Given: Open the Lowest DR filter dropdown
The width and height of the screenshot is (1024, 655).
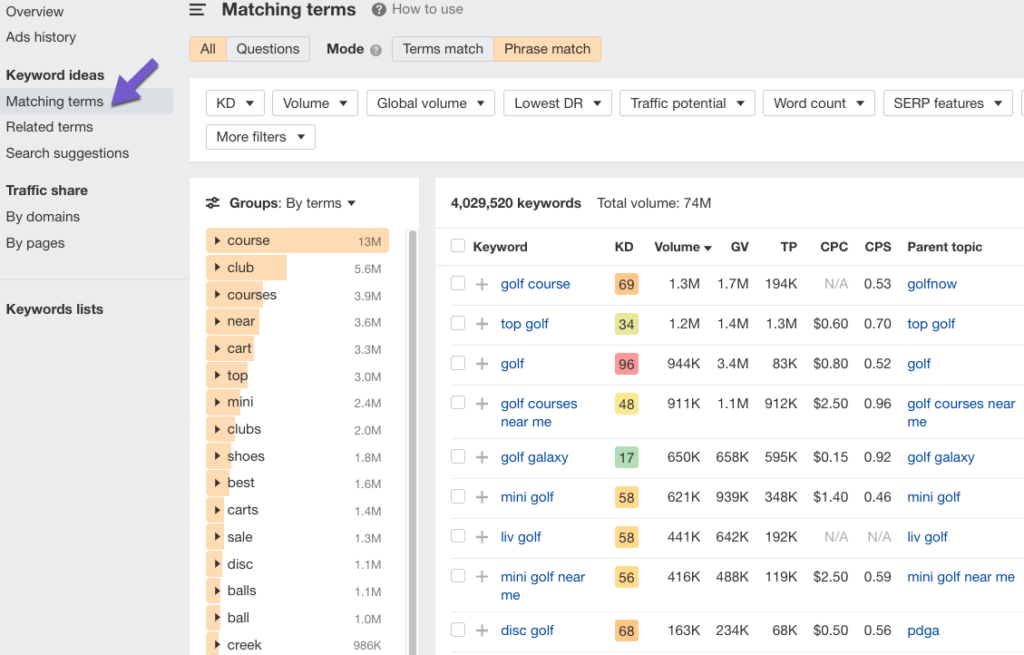Looking at the screenshot, I should pos(557,103).
